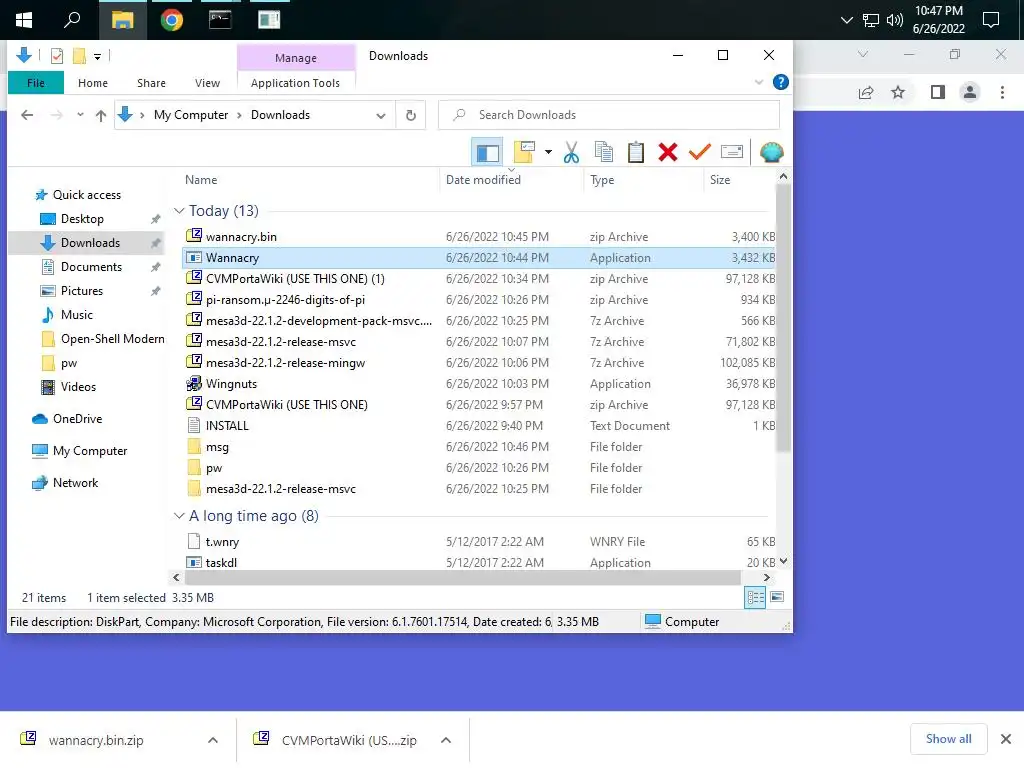Click the orange checkmark Properties icon
1024x768 pixels.
(x=699, y=152)
